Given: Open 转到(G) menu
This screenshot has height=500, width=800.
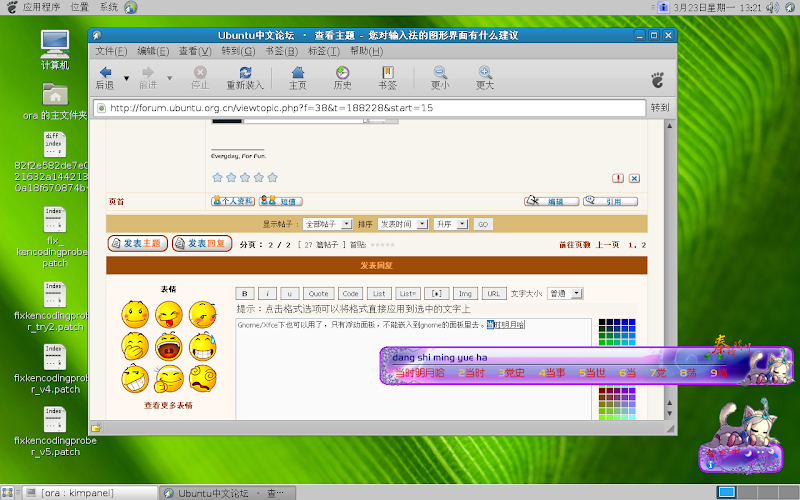Looking at the screenshot, I should (238, 51).
